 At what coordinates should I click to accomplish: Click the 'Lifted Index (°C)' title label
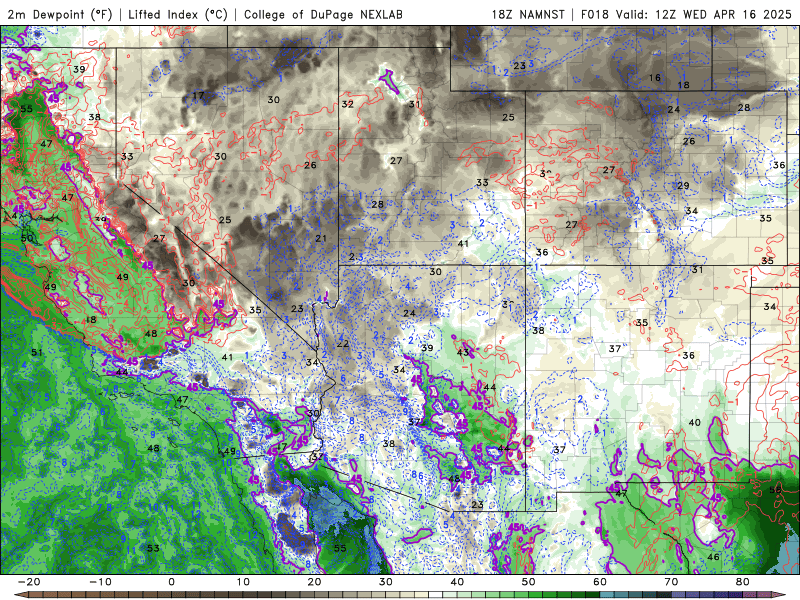178,14
